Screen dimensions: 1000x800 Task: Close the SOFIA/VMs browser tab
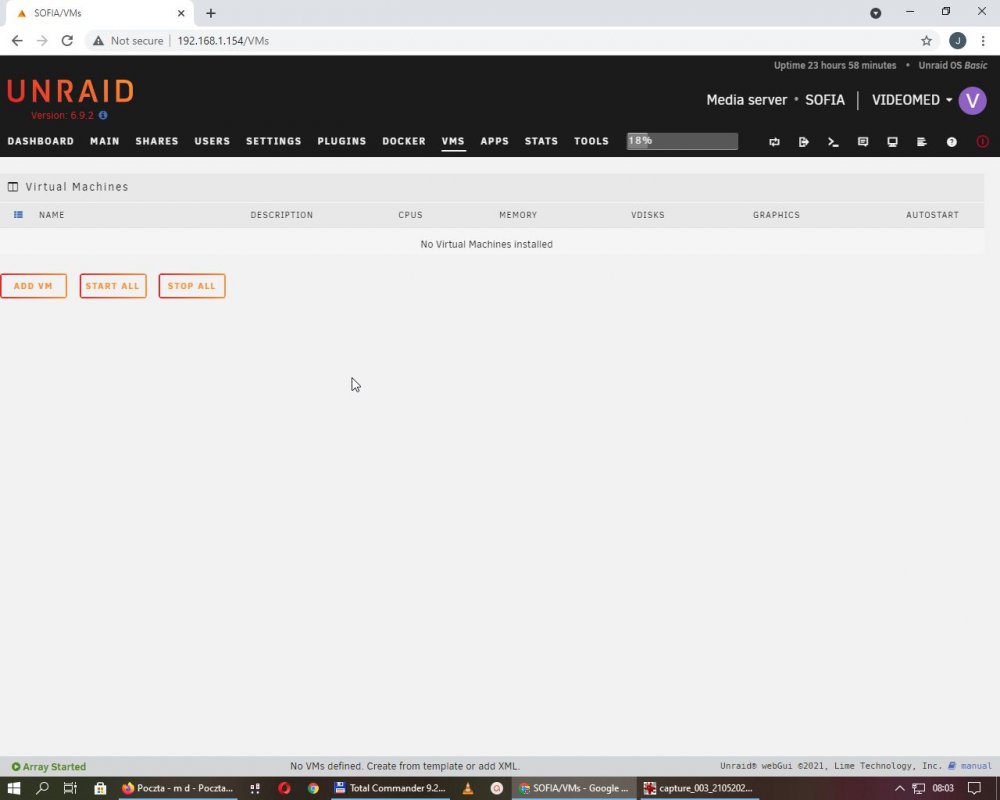pos(181,13)
